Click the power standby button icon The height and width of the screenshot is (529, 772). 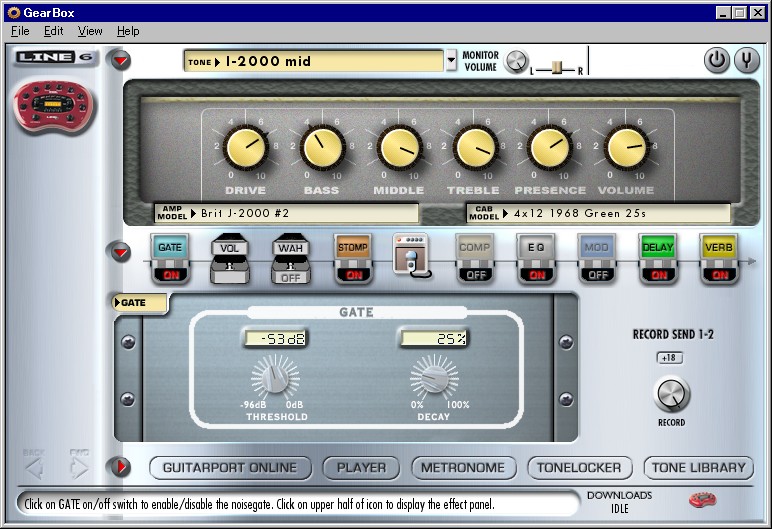[717, 60]
